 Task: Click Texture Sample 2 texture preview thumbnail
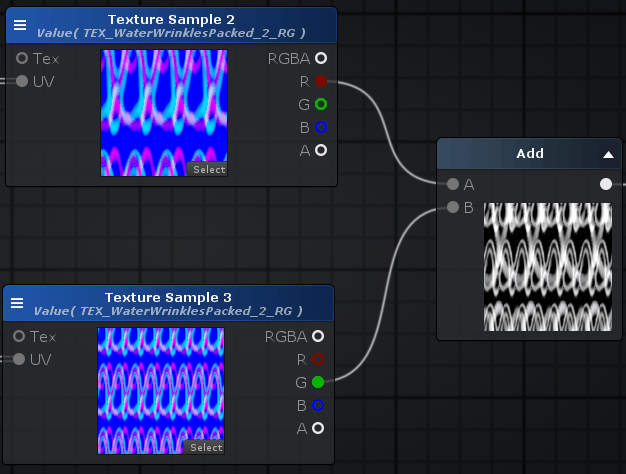[x=164, y=113]
